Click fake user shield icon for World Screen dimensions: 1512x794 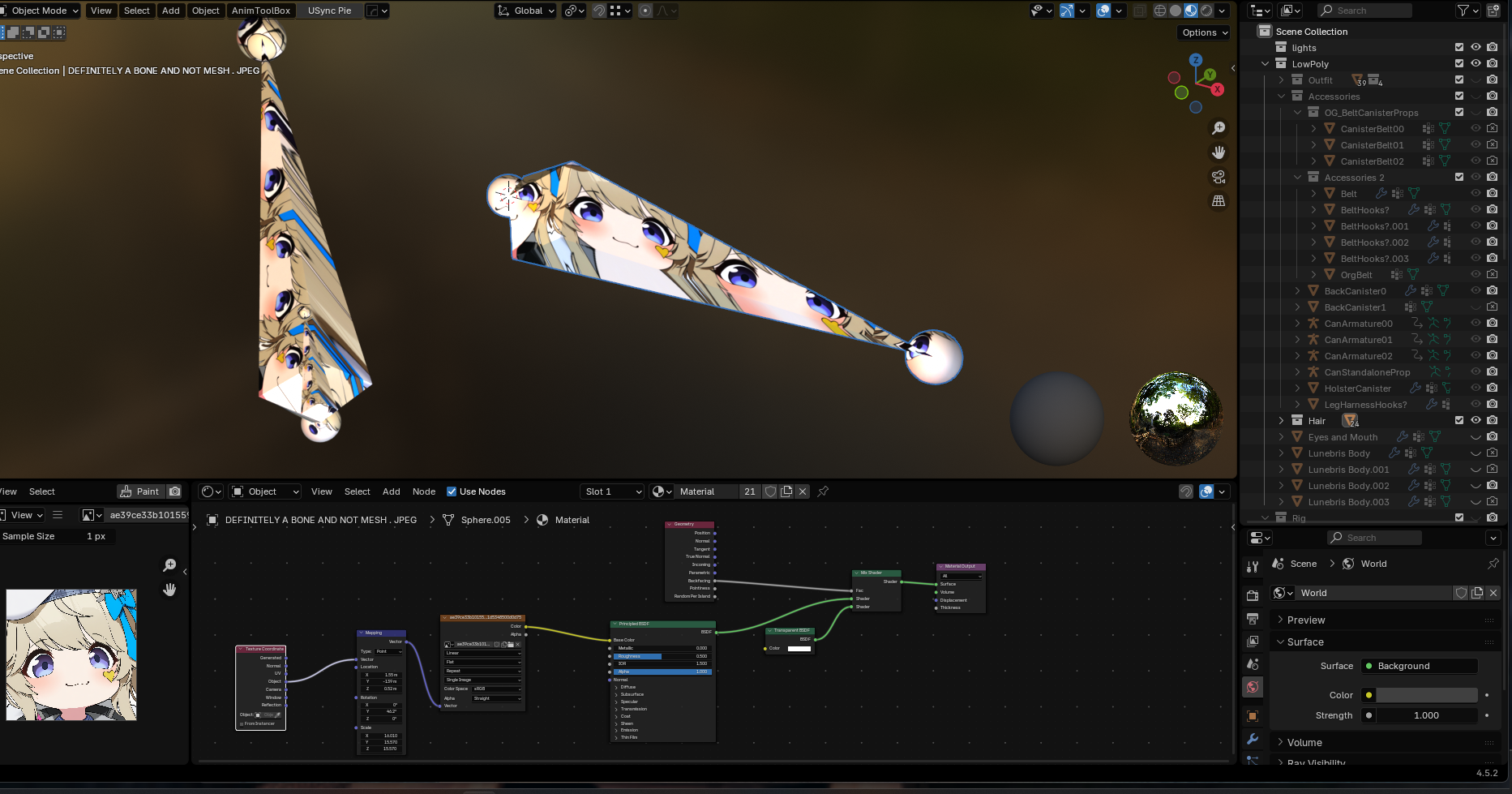click(1461, 593)
